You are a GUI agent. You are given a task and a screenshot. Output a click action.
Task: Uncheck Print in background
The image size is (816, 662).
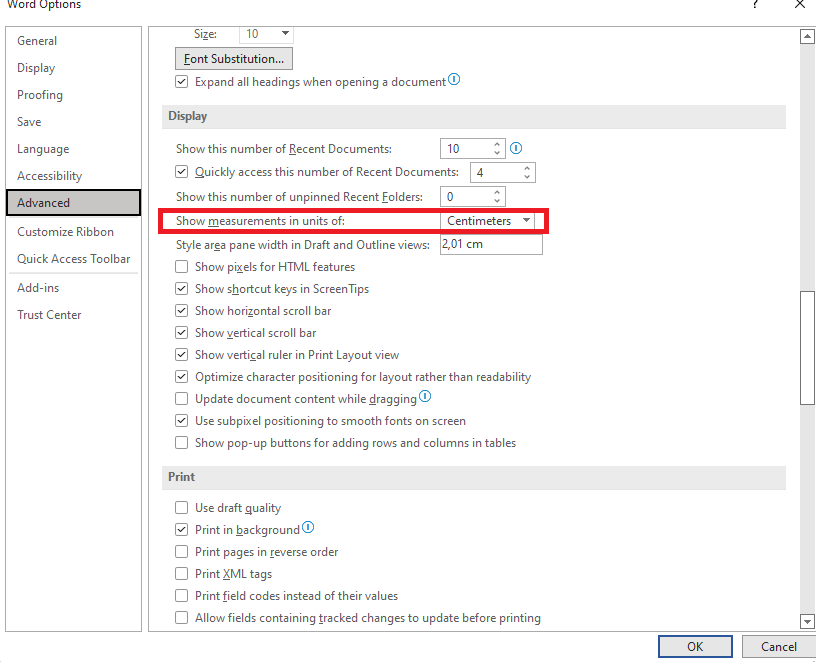coord(181,530)
